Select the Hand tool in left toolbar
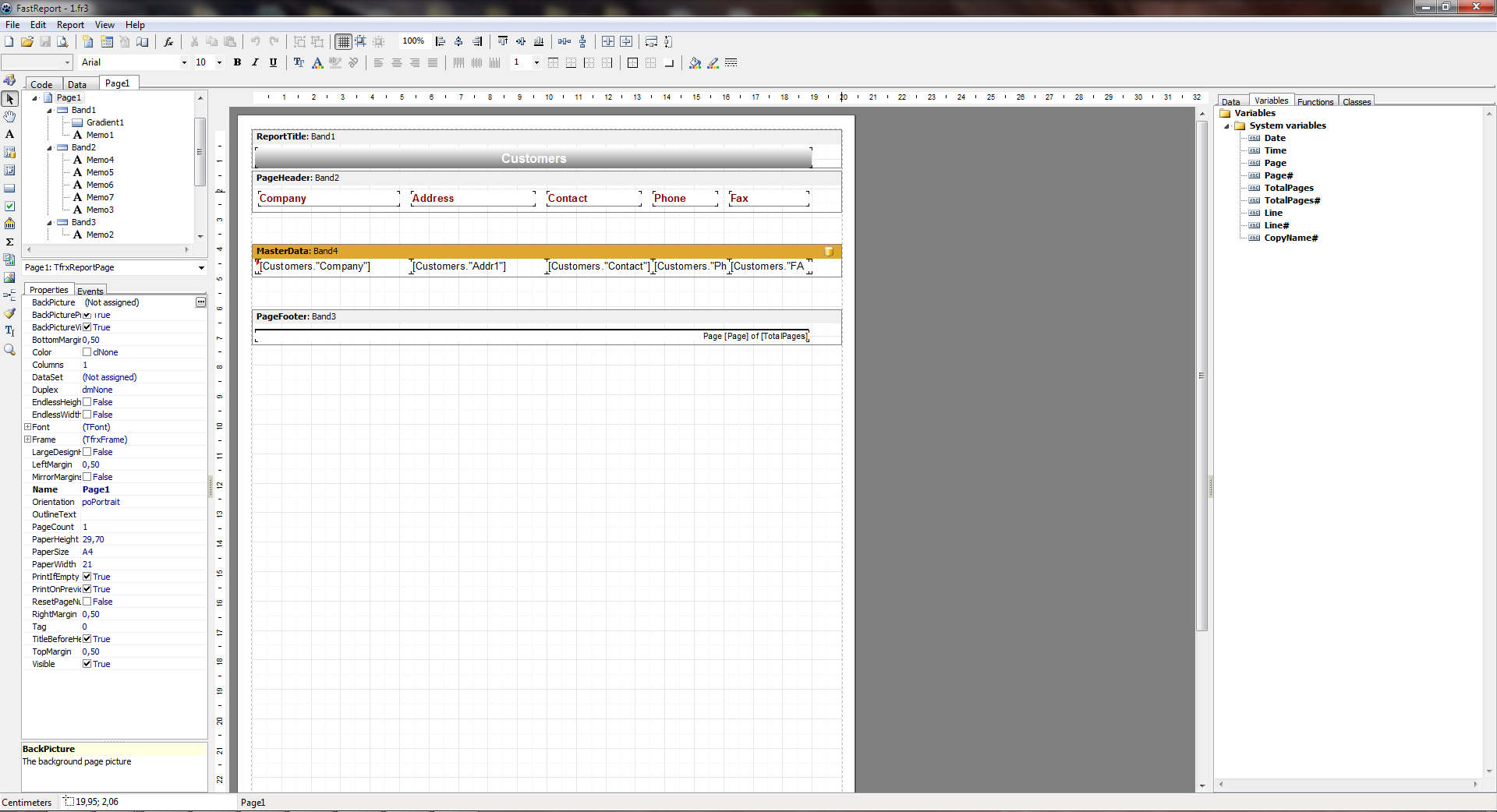Viewport: 1497px width, 812px height. tap(10, 117)
